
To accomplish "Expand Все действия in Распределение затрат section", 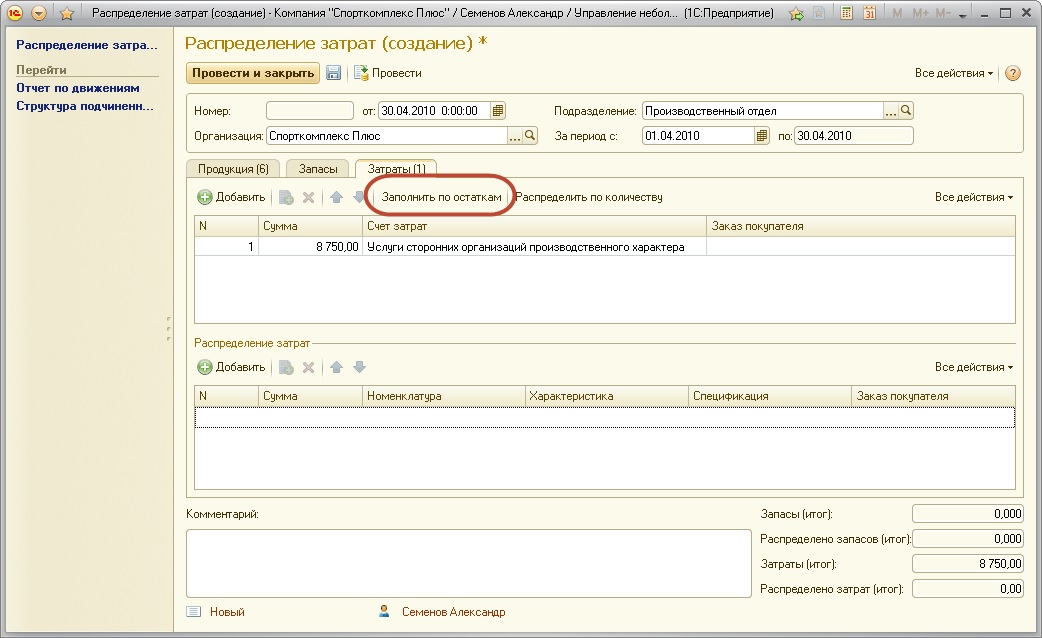I will click(x=973, y=367).
